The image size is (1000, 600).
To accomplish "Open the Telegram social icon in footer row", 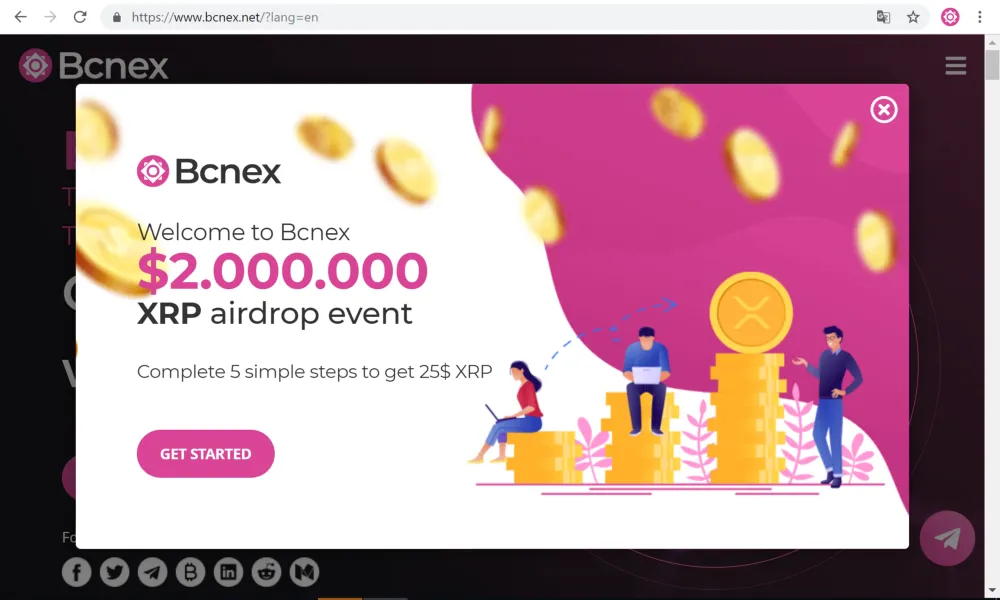I will click(x=152, y=572).
